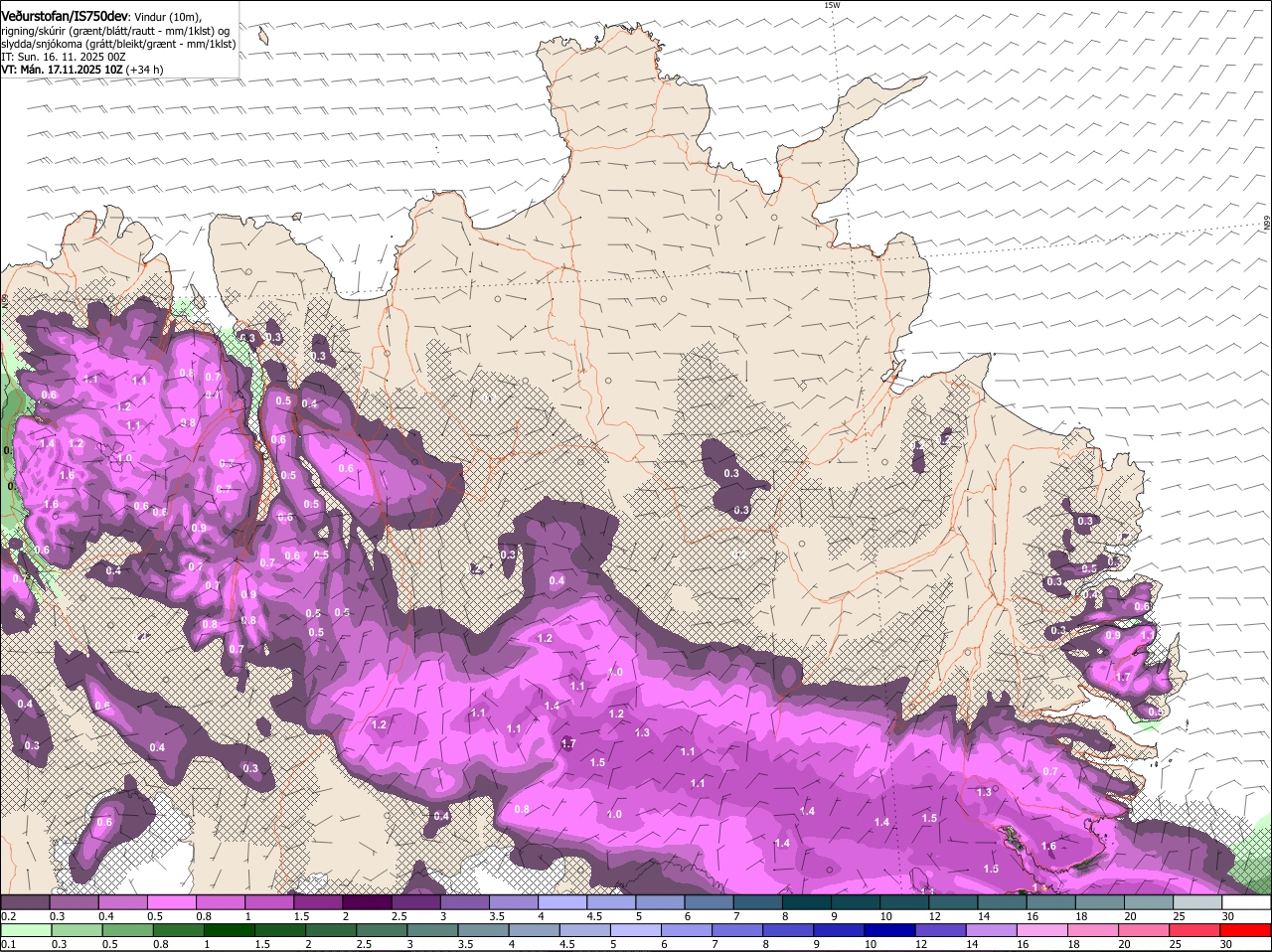Select the upper legend swatch starting at 6
Screen dimensions: 1272x952
click(x=708, y=901)
